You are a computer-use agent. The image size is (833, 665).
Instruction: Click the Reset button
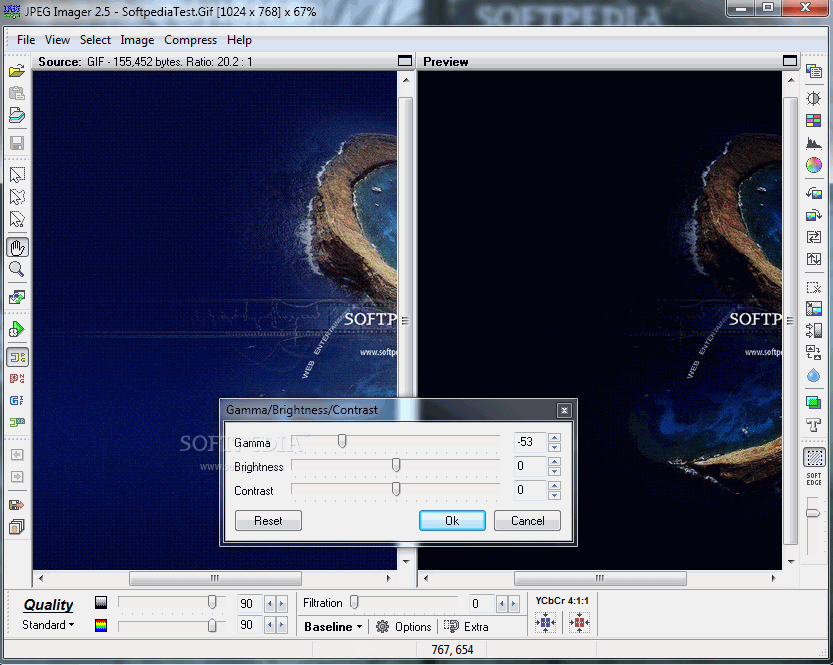point(268,521)
